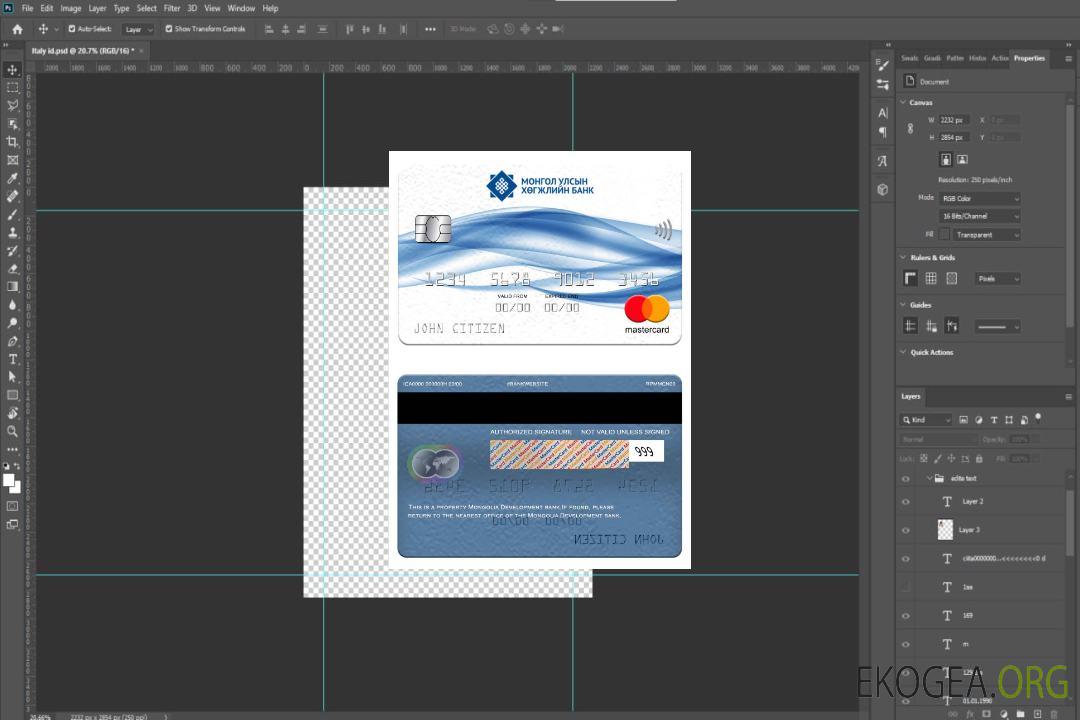The width and height of the screenshot is (1080, 720).
Task: Hide Layer 3 visibility eye
Action: pyautogui.click(x=906, y=531)
